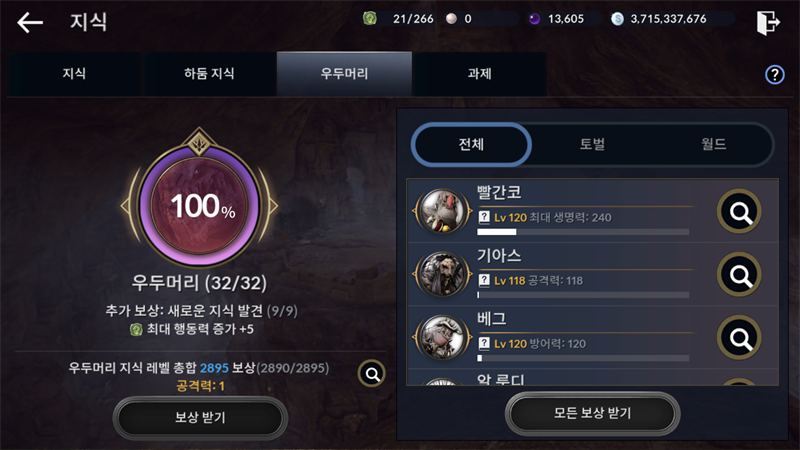Select the 월드 filter
800x450 pixels.
coord(713,144)
